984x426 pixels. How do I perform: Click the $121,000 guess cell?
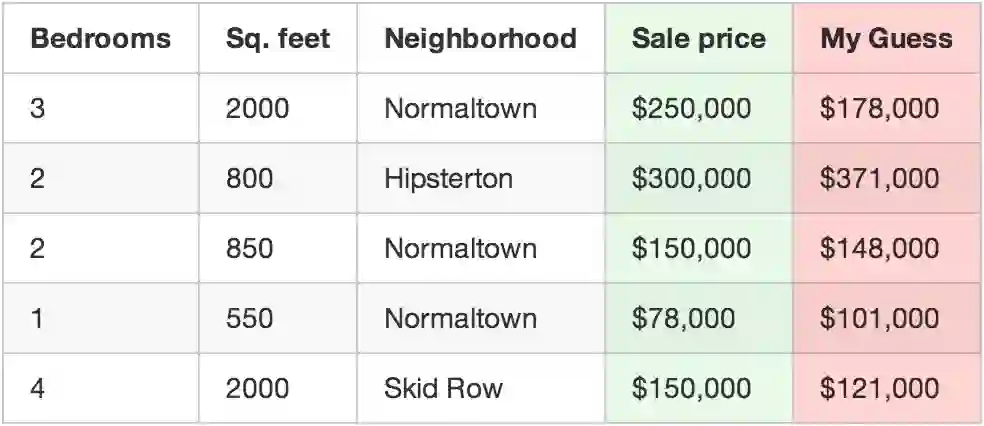point(879,388)
